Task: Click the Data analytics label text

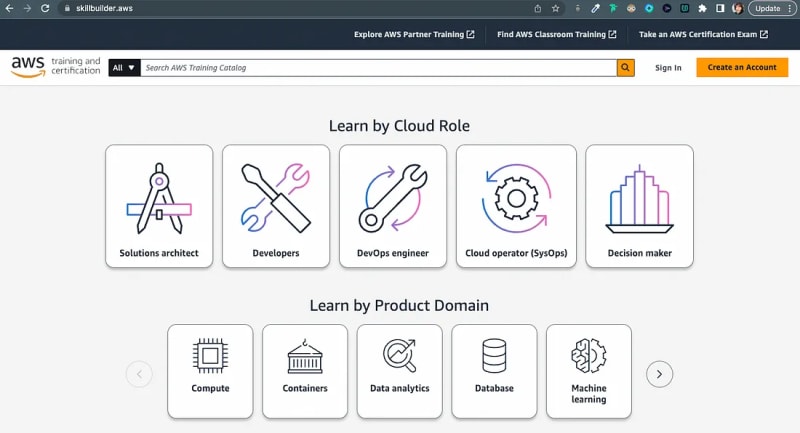Action: (x=399, y=388)
